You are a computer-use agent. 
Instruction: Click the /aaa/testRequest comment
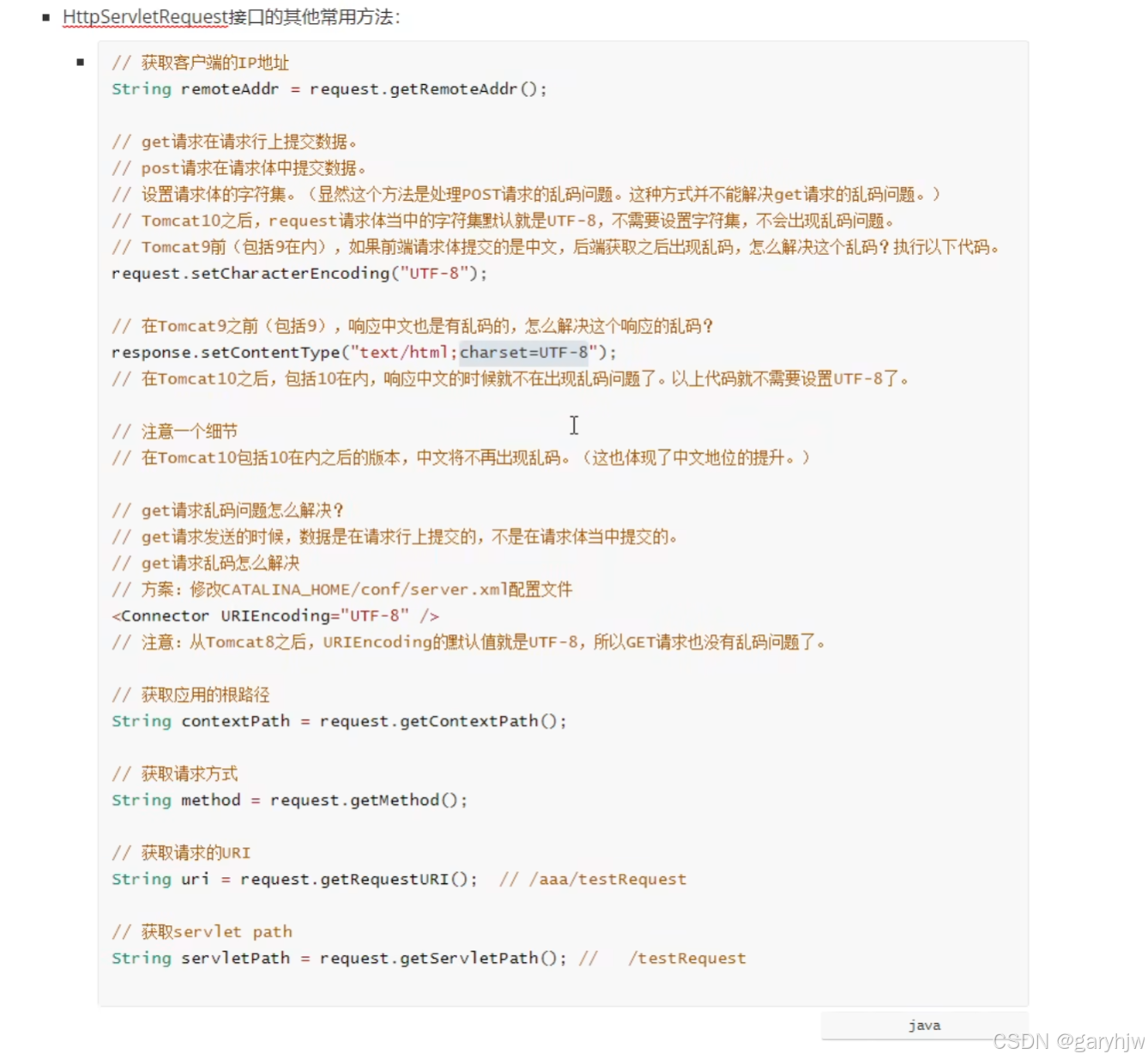click(593, 879)
